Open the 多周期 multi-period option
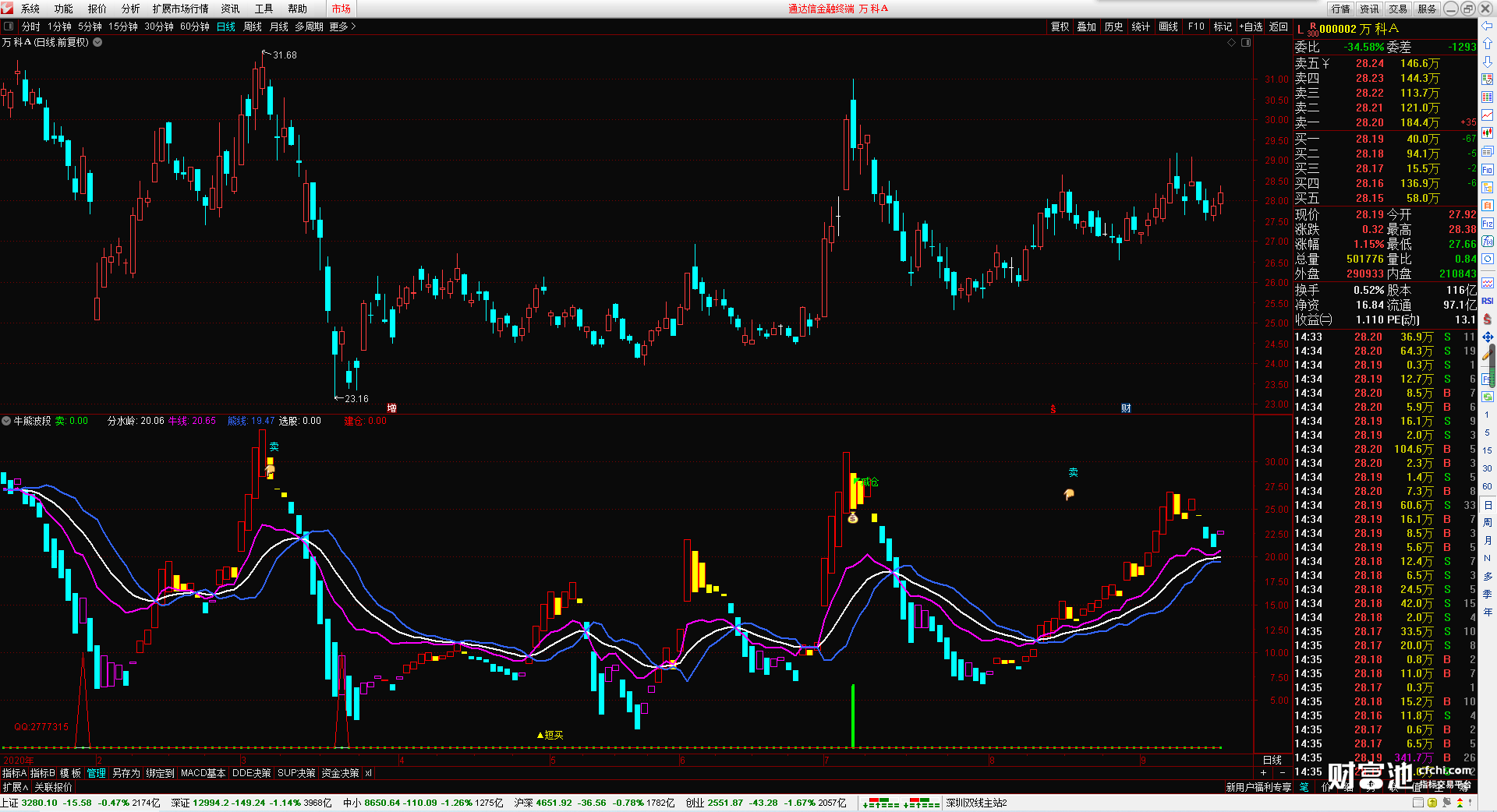 click(x=309, y=26)
